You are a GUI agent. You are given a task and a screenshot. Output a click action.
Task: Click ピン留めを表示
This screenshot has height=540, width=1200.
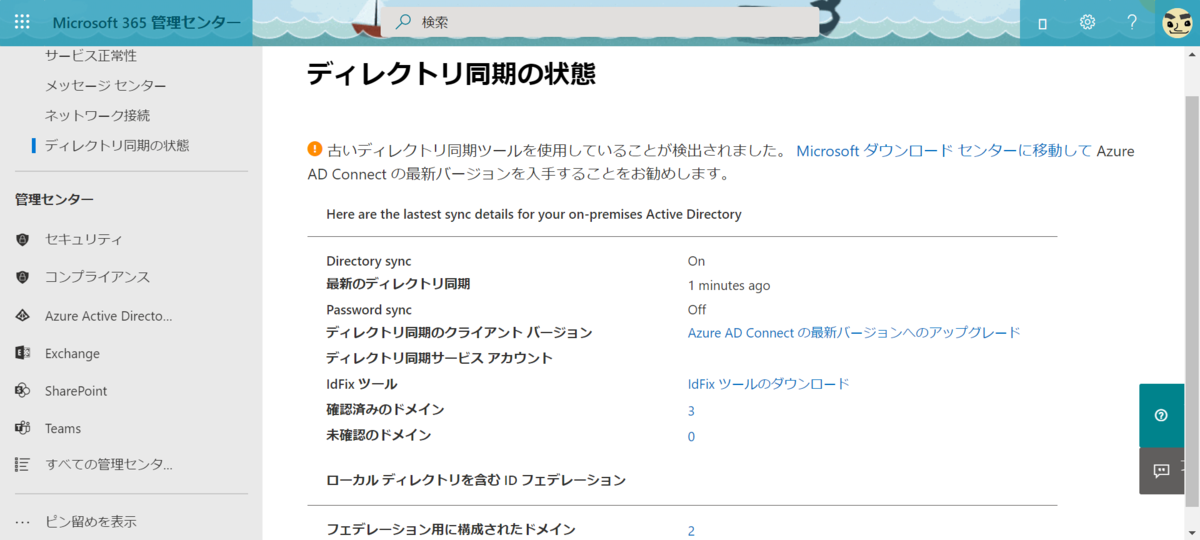coord(91,521)
